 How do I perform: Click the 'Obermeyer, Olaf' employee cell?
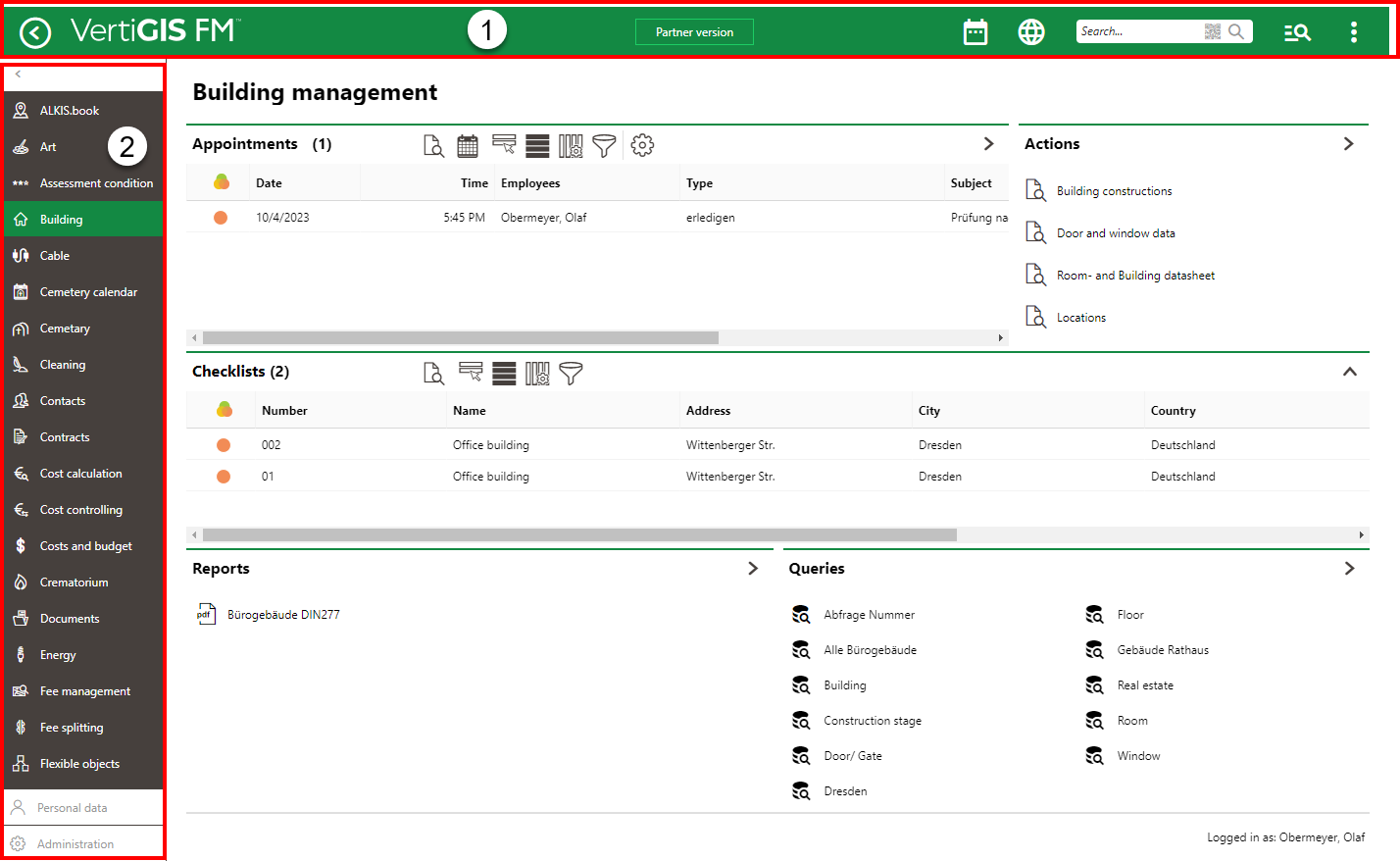click(x=544, y=218)
